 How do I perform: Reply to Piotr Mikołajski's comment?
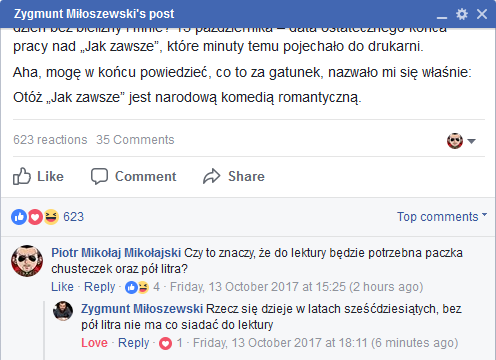point(99,287)
